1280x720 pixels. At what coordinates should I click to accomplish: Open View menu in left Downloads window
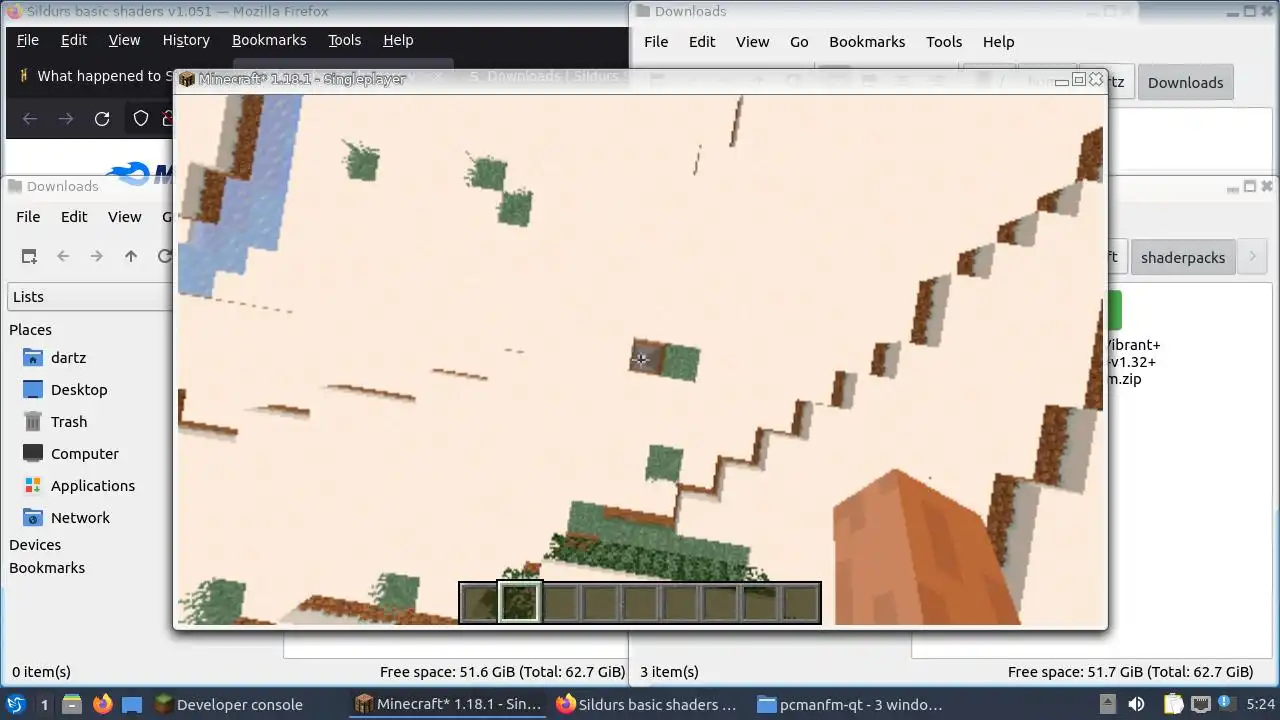pos(124,217)
